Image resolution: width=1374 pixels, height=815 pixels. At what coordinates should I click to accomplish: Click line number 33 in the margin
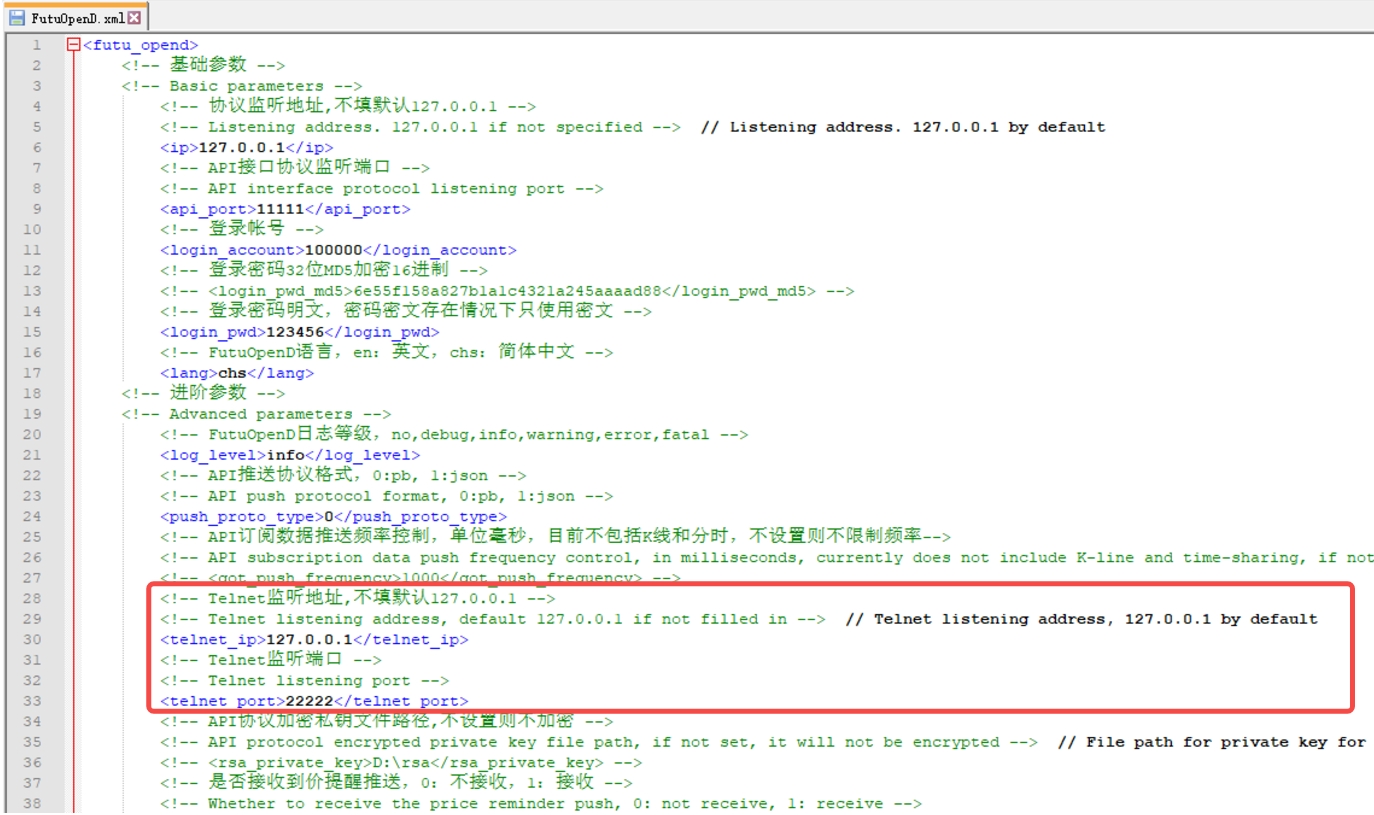33,701
